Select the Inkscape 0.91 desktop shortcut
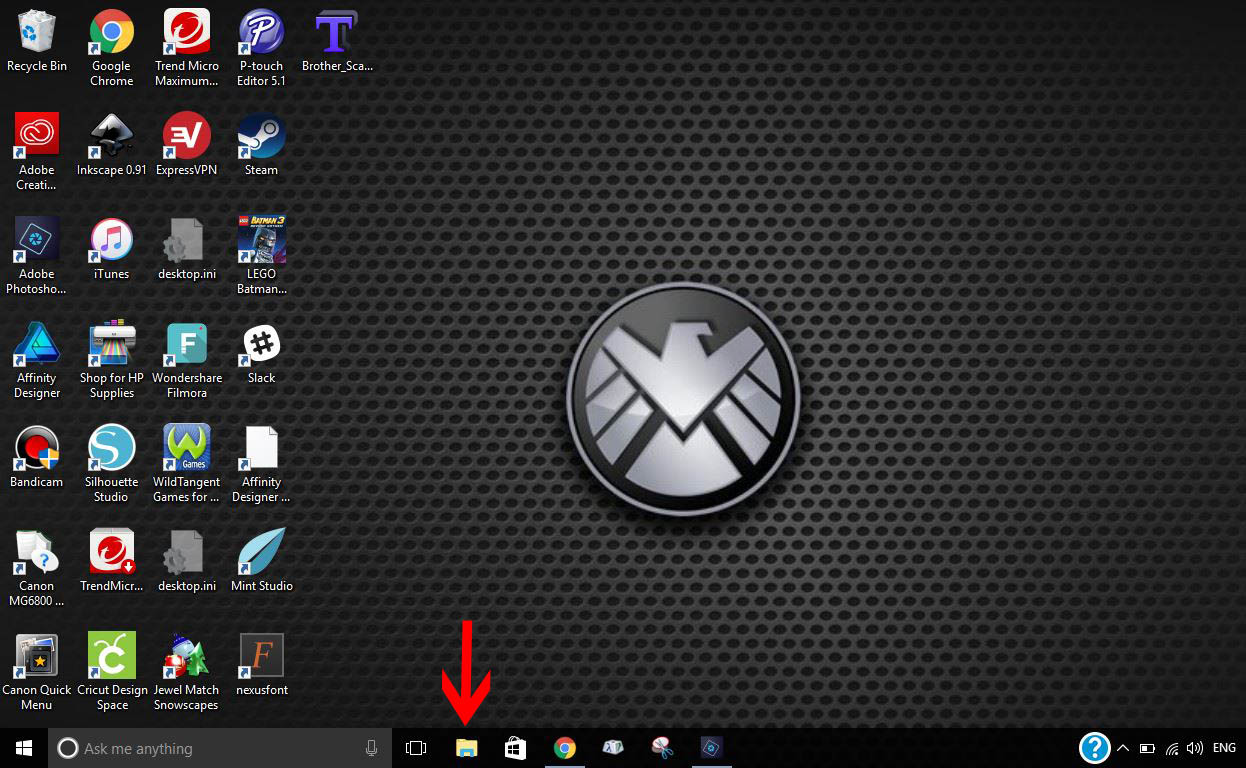Image resolution: width=1246 pixels, height=768 pixels. pos(111,145)
